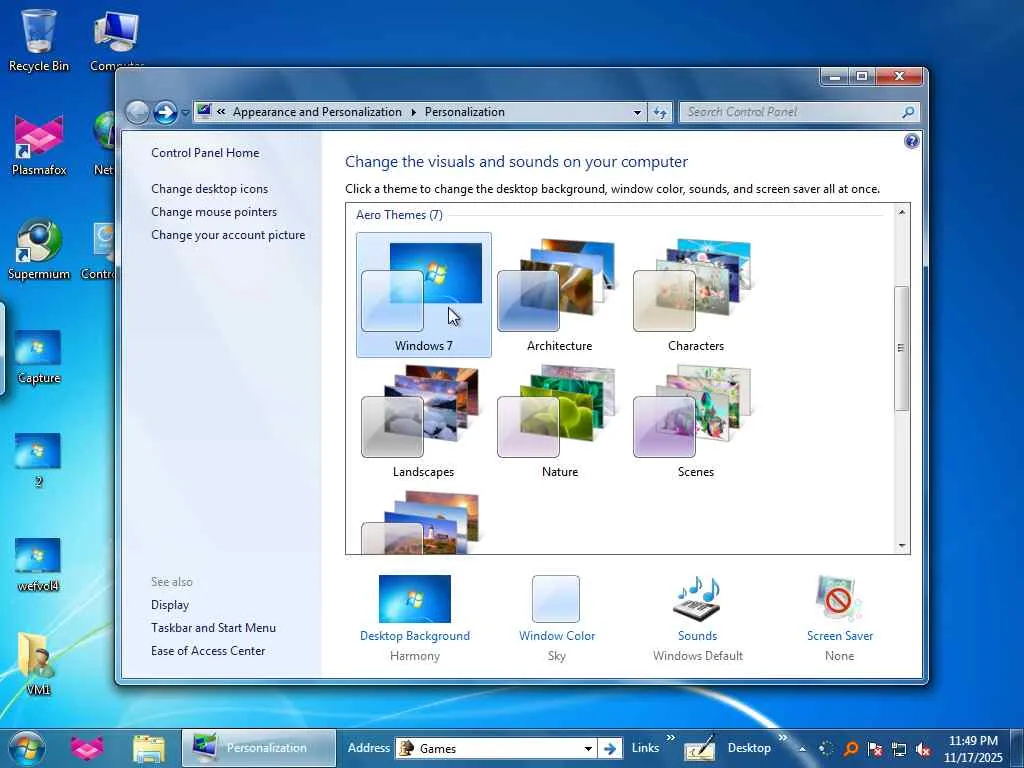This screenshot has height=768, width=1024.
Task: Launch Plasmafox from the taskbar pin
Action: pyautogui.click(x=87, y=748)
